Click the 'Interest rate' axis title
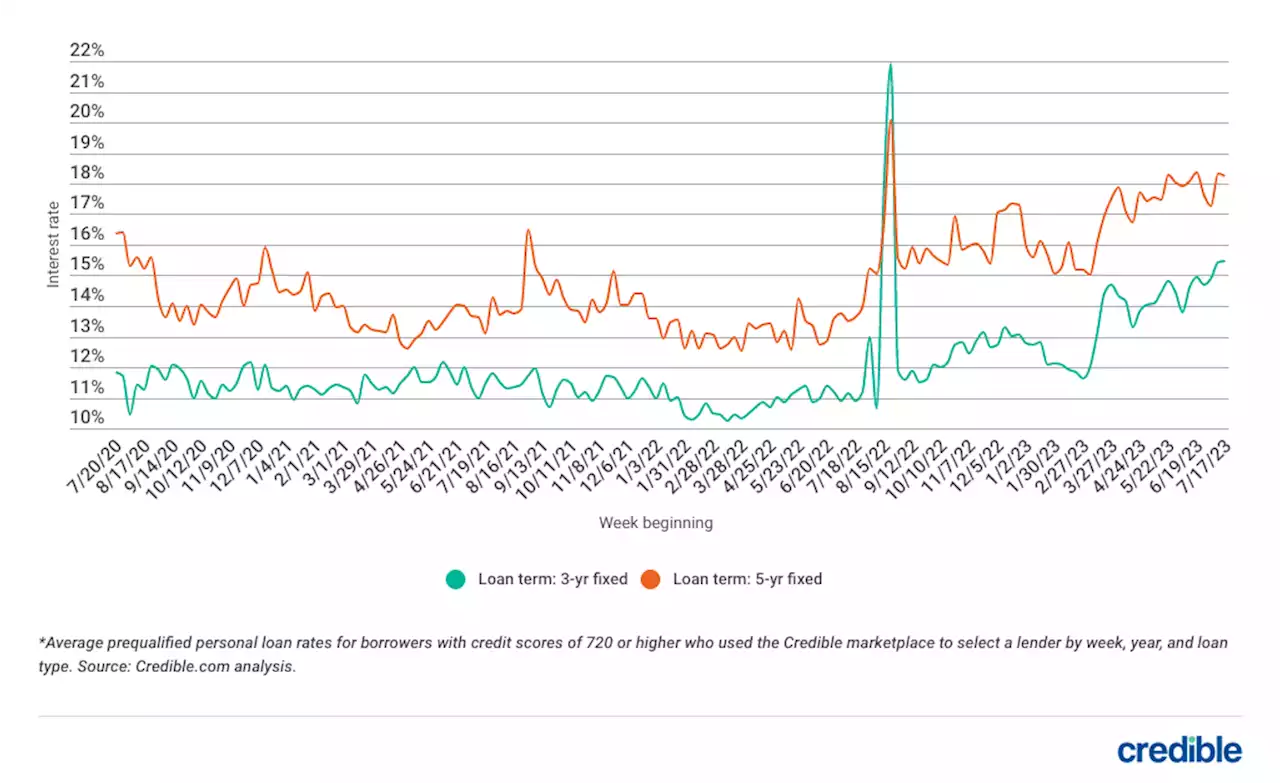This screenshot has height=783, width=1280. [54, 243]
